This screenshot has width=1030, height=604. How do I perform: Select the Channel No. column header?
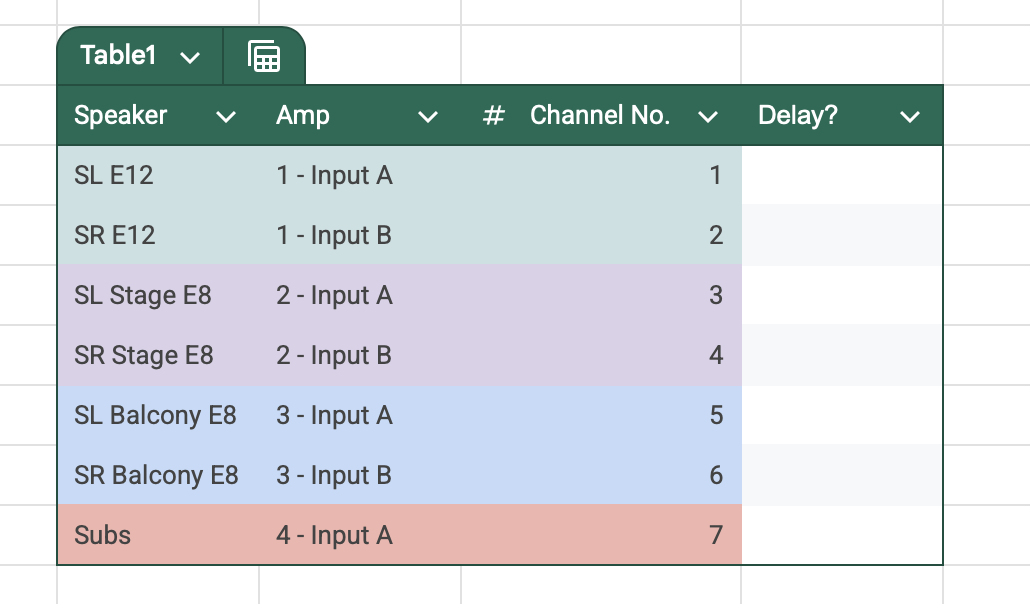pos(601,115)
